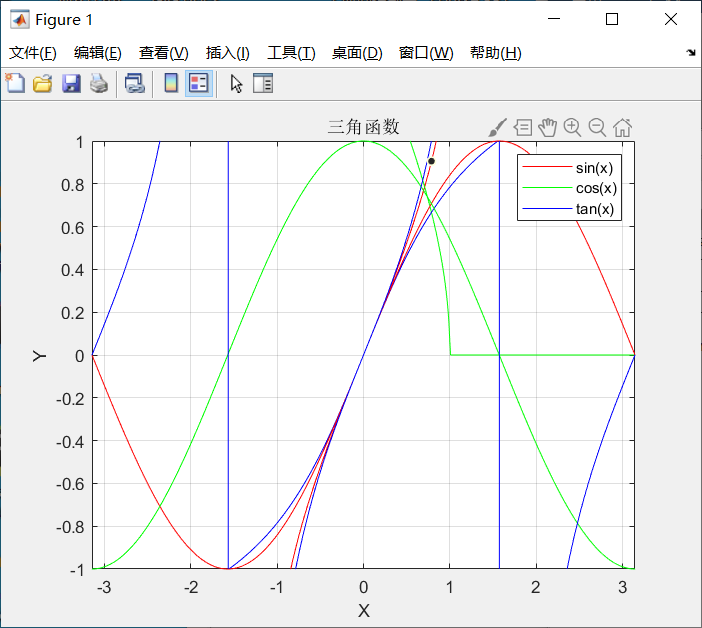Image resolution: width=702 pixels, height=628 pixels.
Task: Select the Y axis label
Action: [39, 356]
